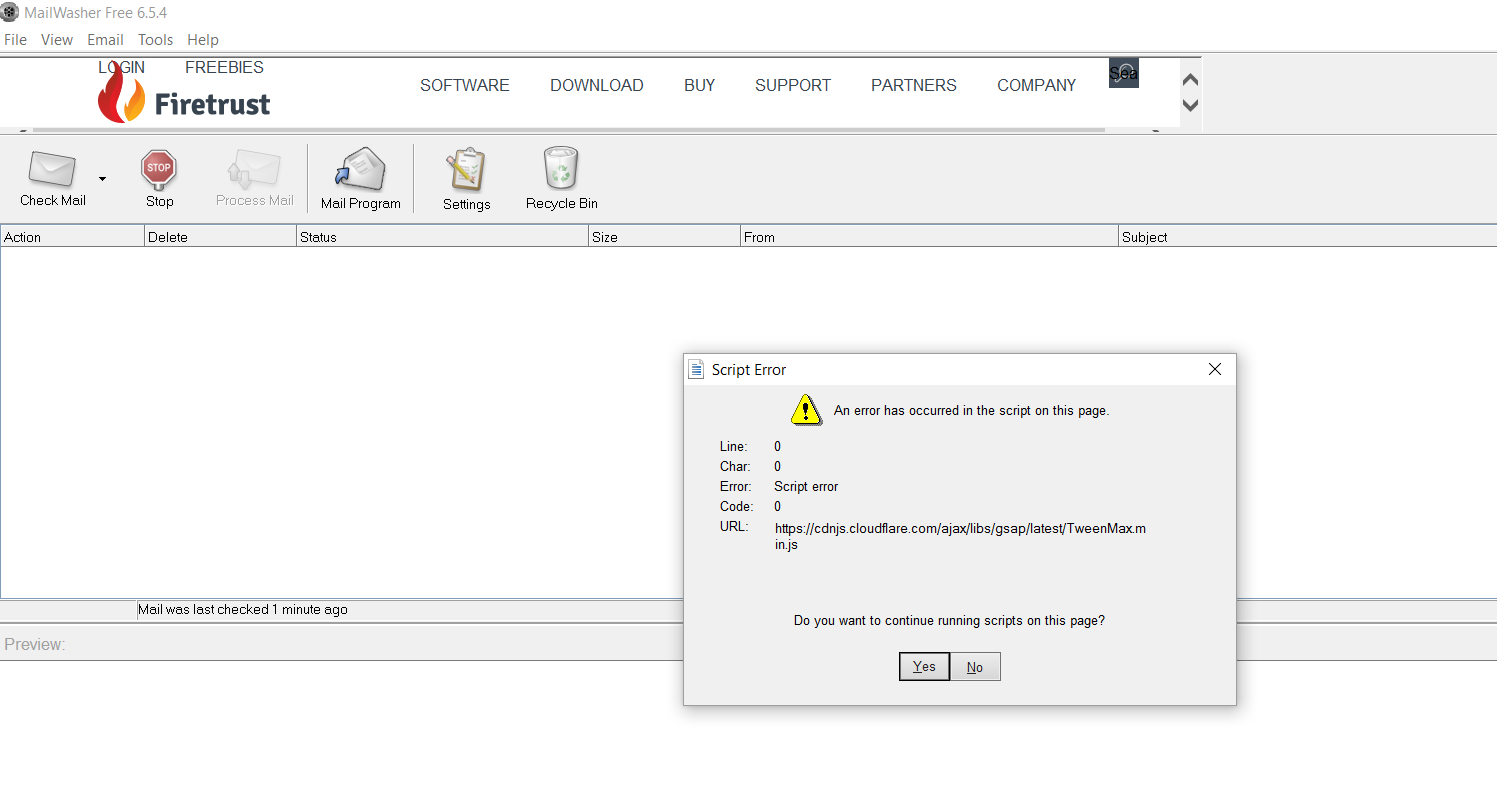Open the Help menu
This screenshot has width=1497, height=802.
click(203, 40)
